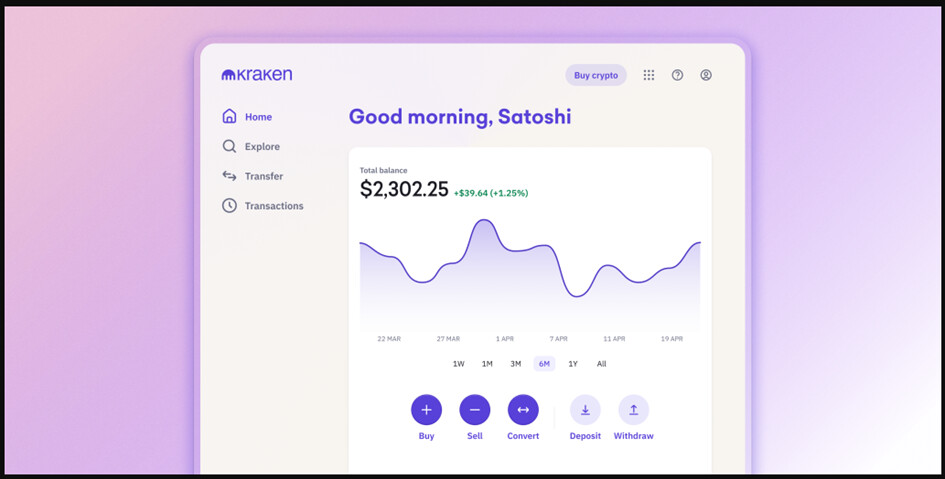Click the 11 APR axis label
The width and height of the screenshot is (945, 479).
tap(614, 339)
